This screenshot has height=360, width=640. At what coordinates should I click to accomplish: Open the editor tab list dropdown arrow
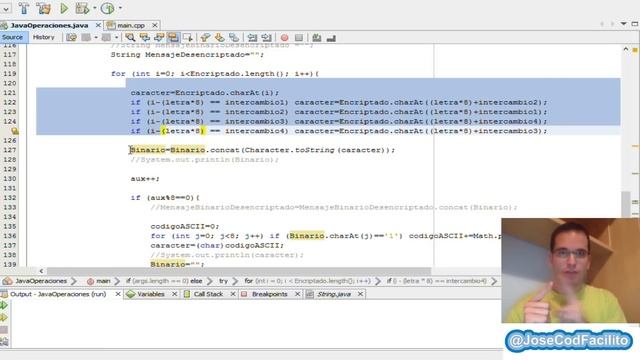point(623,24)
